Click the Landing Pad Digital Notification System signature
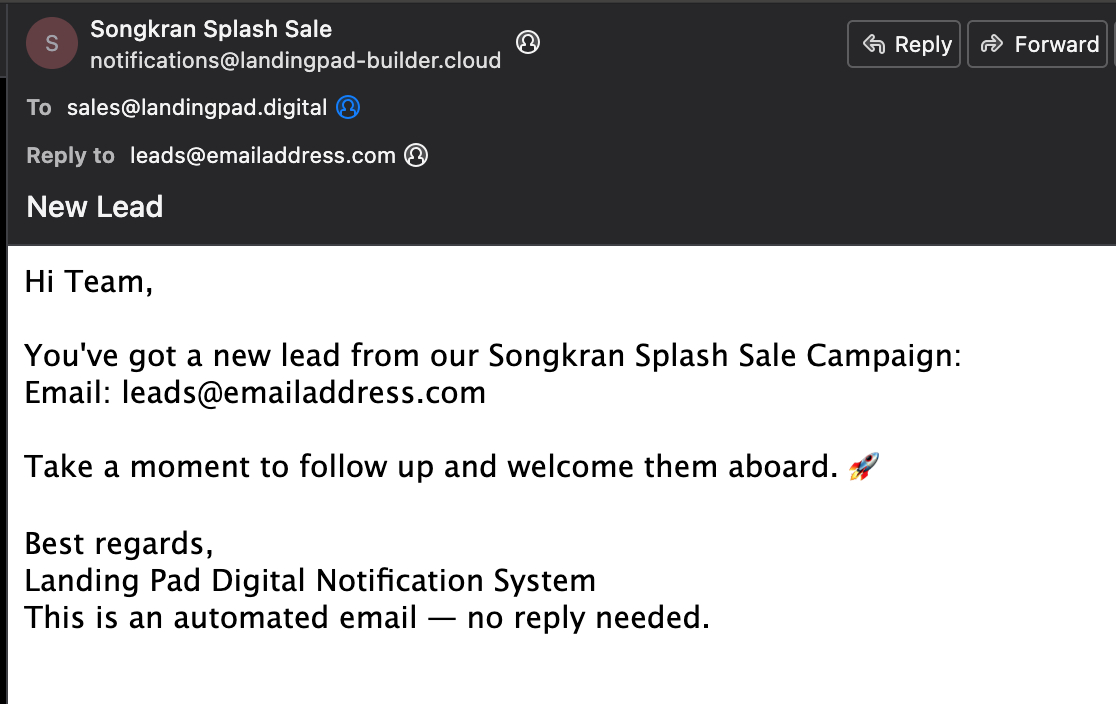 (x=310, y=580)
